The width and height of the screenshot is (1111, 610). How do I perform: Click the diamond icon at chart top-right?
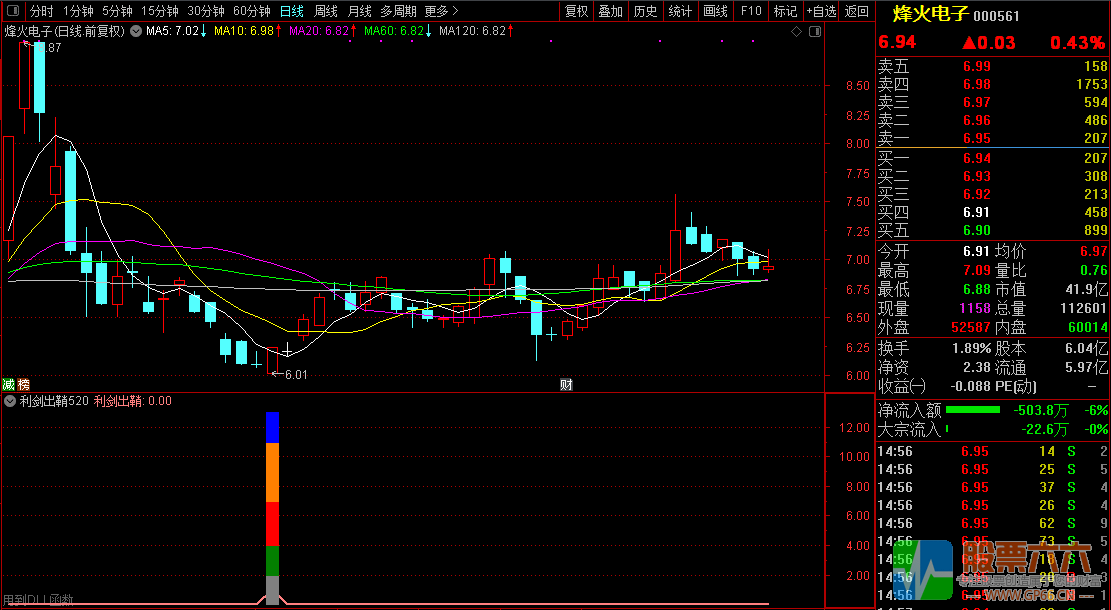797,32
